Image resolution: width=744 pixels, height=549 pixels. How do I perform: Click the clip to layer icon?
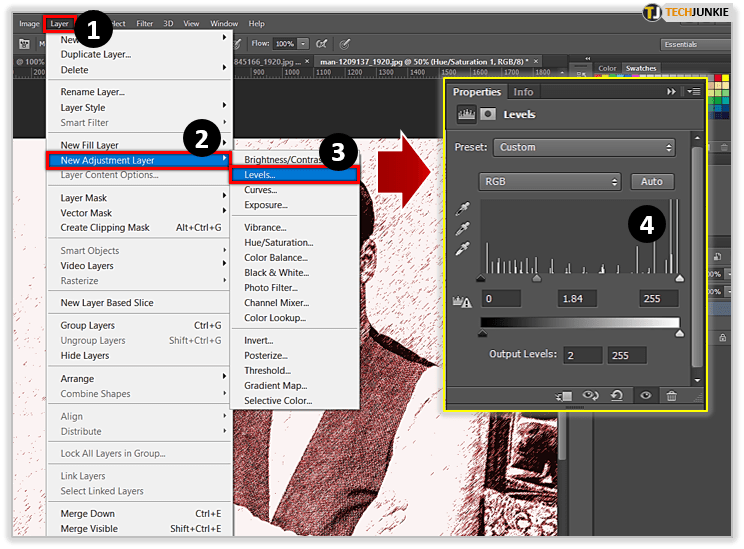coord(565,396)
